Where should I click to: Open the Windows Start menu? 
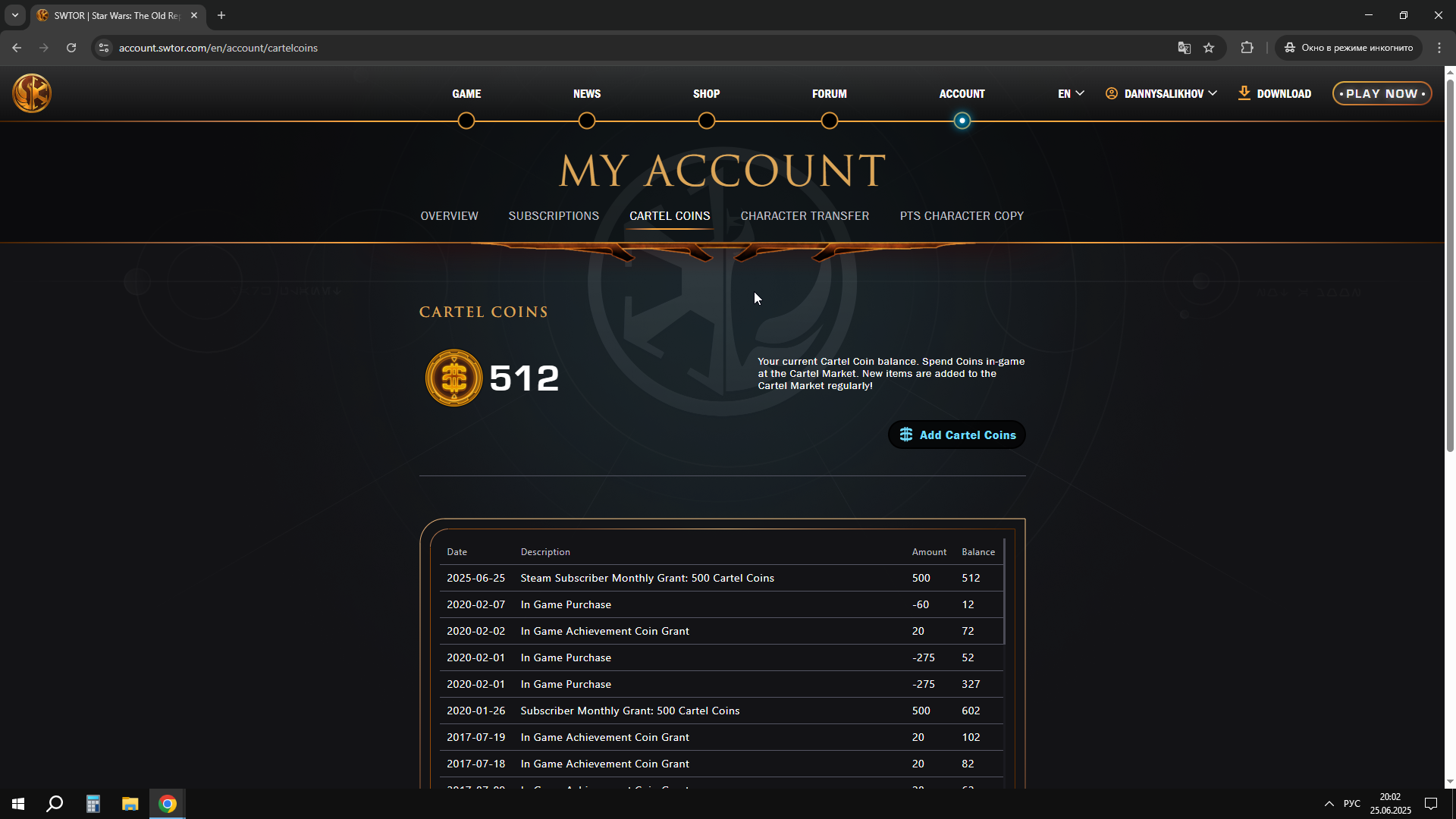[18, 804]
